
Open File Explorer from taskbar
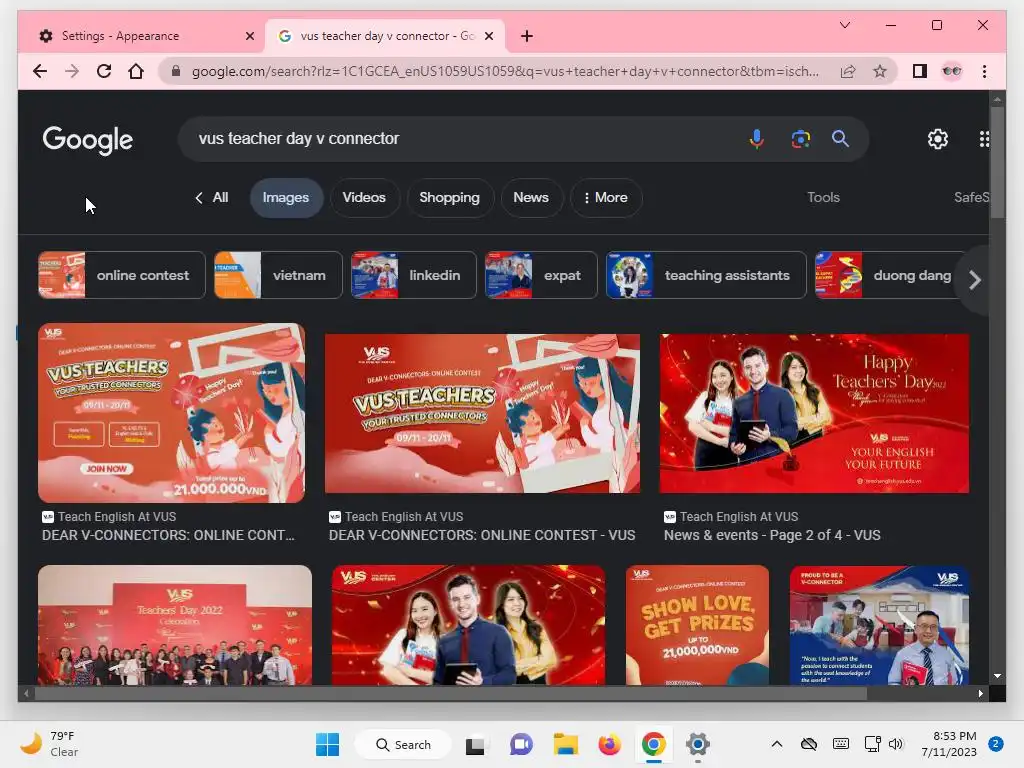(566, 744)
